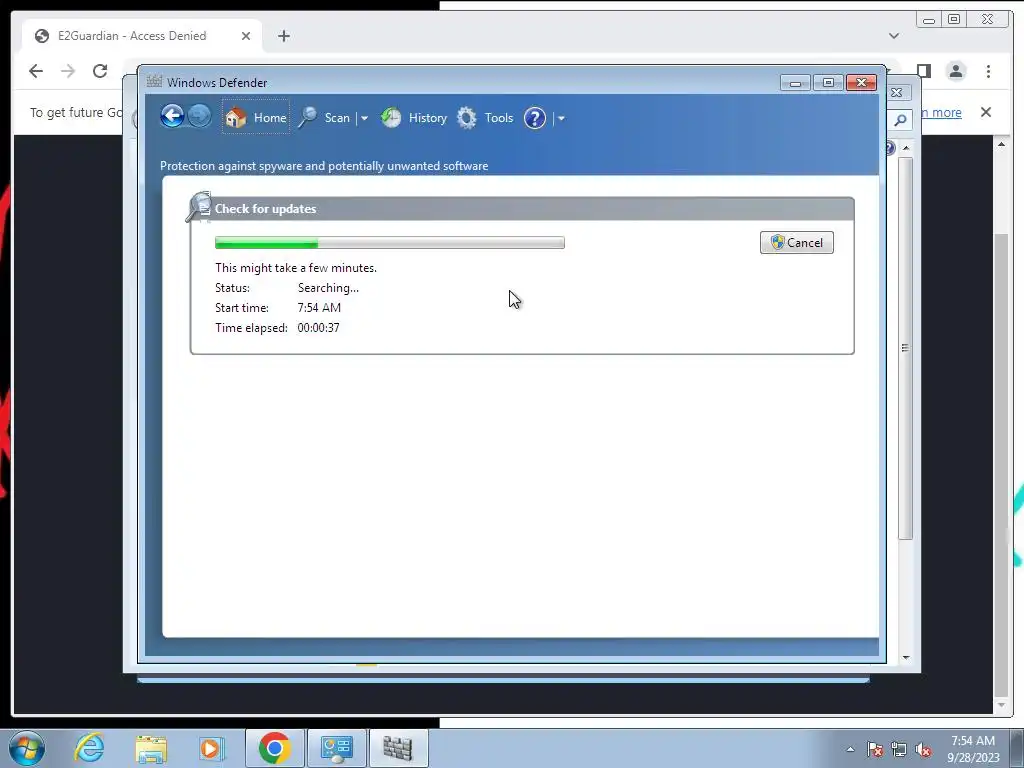
Task: Expand the Help options dropdown arrow
Action: pyautogui.click(x=561, y=118)
